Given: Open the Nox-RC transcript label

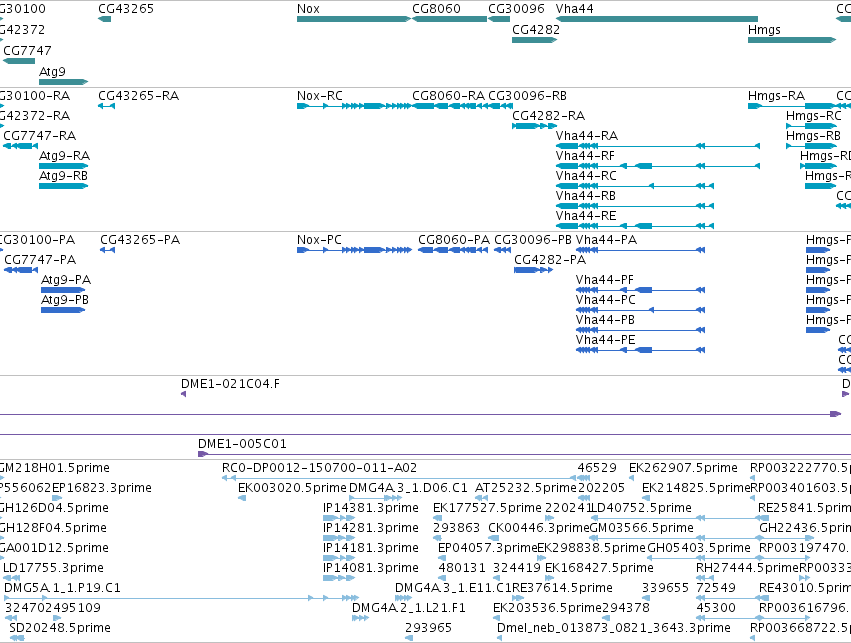Looking at the screenshot, I should (320, 96).
